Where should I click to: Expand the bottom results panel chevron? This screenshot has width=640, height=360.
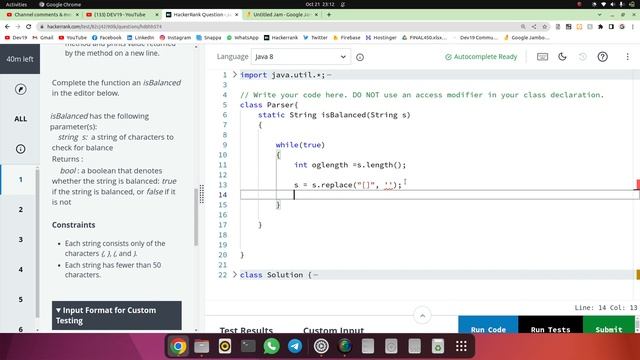click(x=422, y=316)
